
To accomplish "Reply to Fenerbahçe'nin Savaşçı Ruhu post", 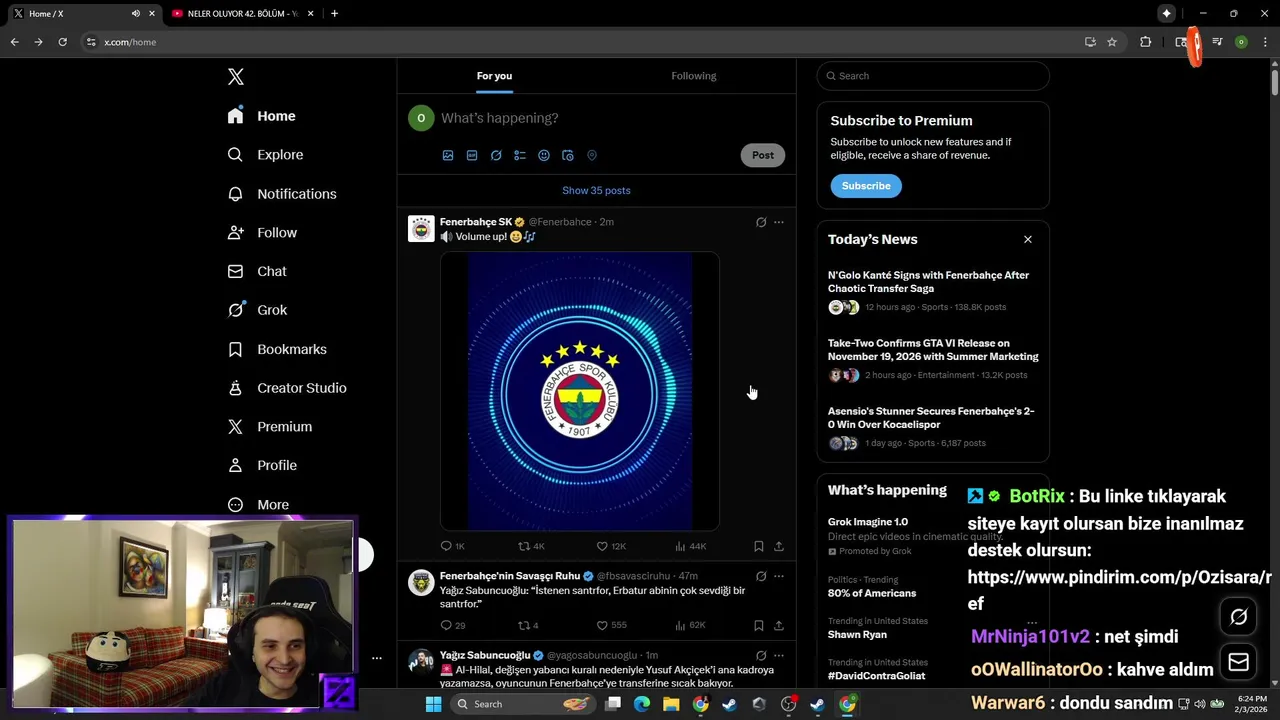I will point(452,625).
